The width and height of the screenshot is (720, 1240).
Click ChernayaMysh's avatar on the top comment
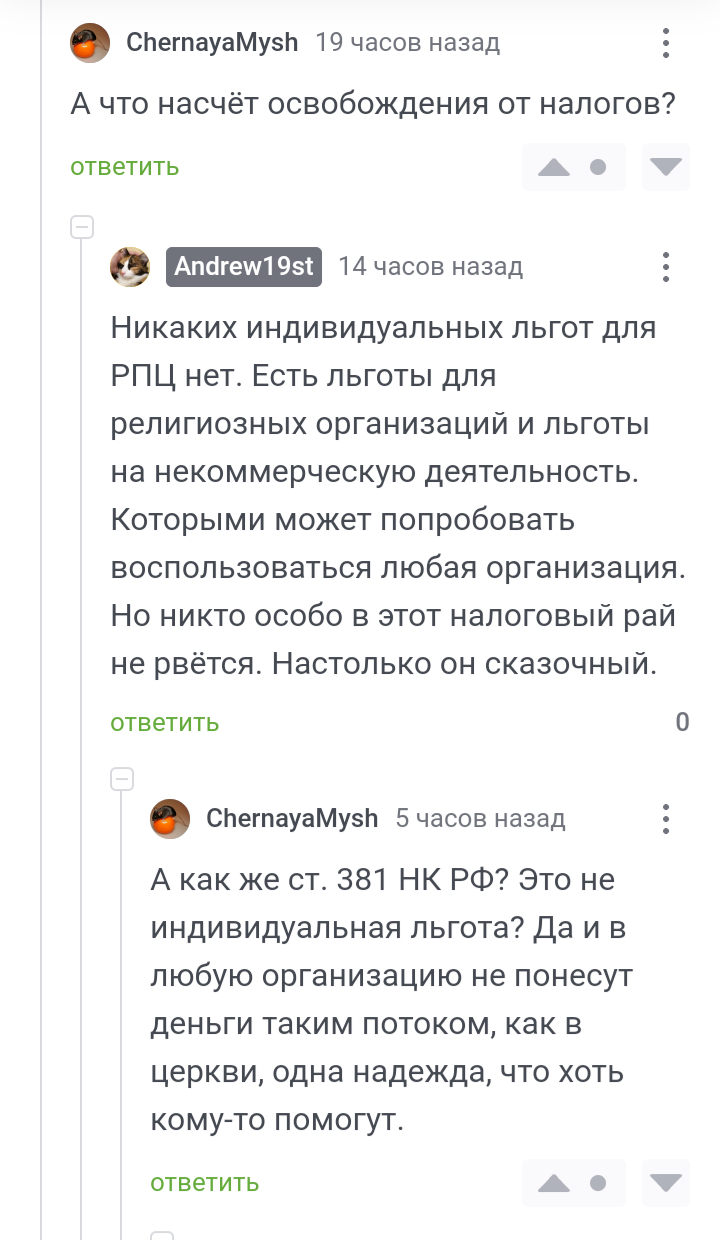click(x=90, y=43)
